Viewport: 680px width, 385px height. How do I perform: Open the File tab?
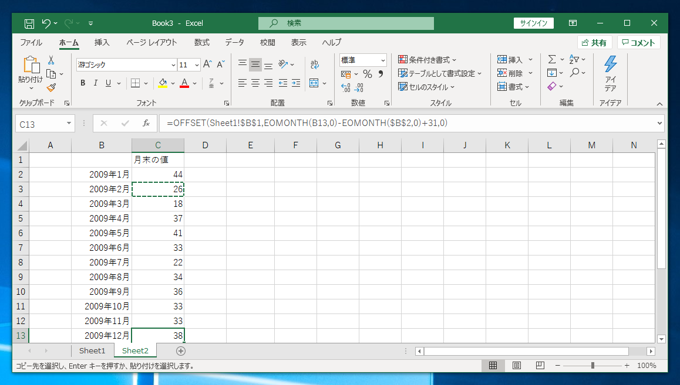click(31, 42)
